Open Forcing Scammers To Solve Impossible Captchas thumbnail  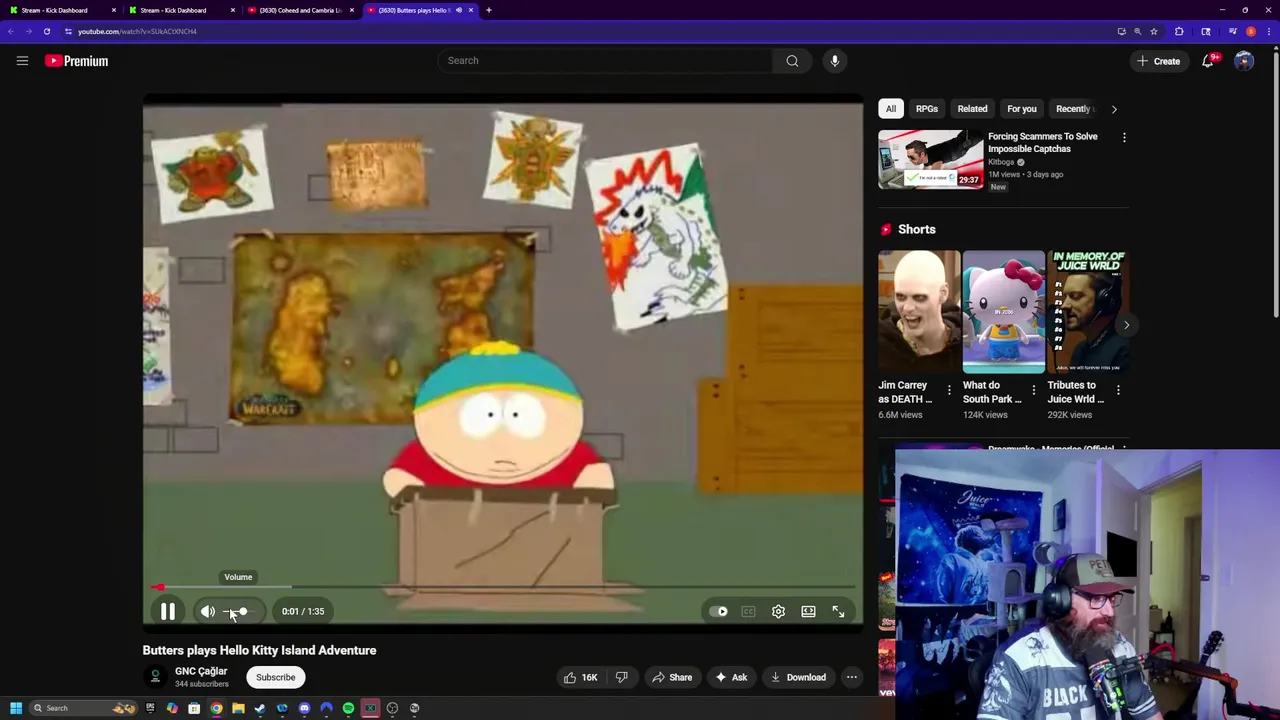point(930,159)
